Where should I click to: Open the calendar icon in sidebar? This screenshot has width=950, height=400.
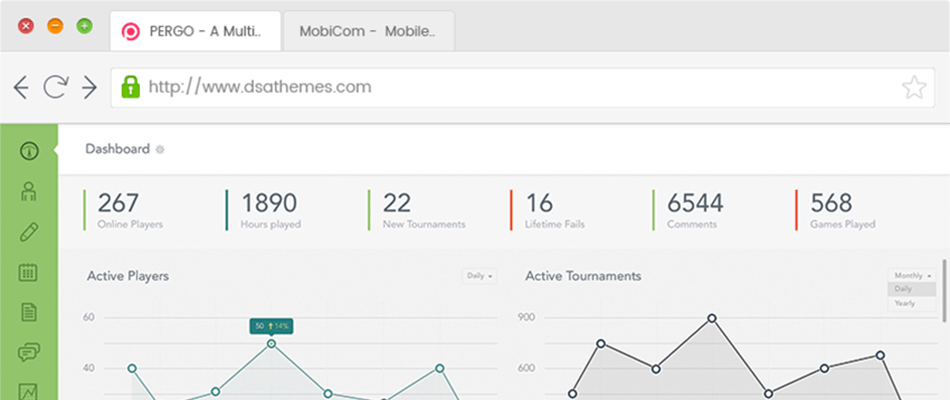coord(29,272)
